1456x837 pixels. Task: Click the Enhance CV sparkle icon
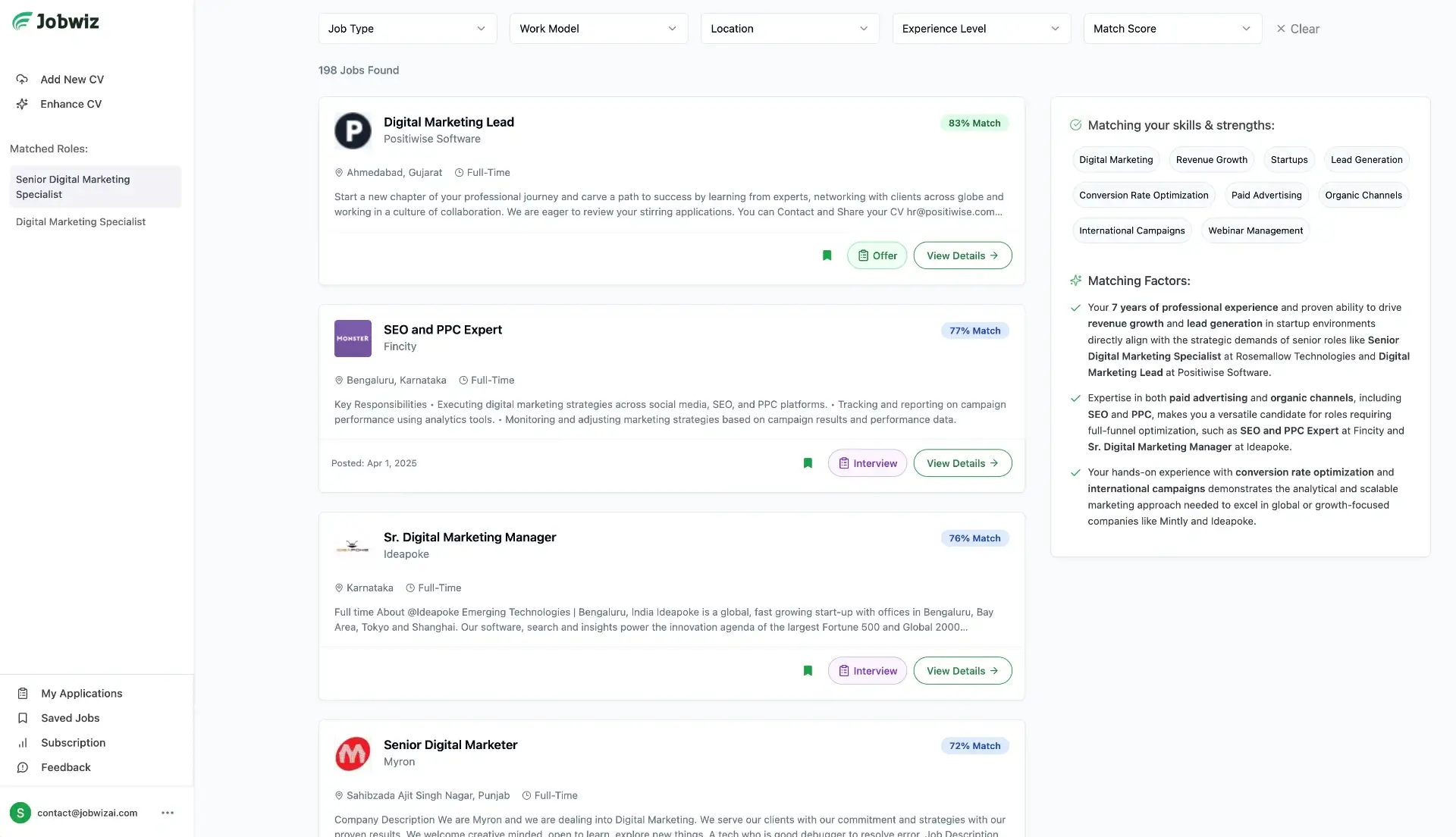22,104
